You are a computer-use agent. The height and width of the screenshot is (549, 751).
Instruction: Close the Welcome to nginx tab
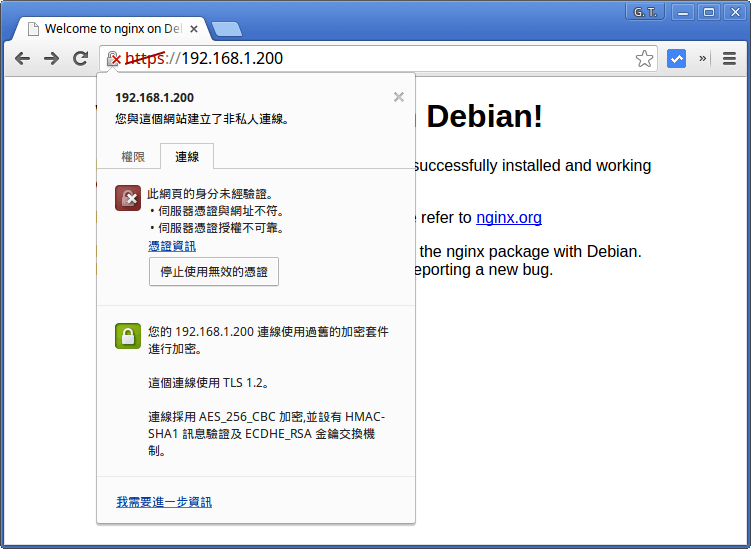(194, 29)
